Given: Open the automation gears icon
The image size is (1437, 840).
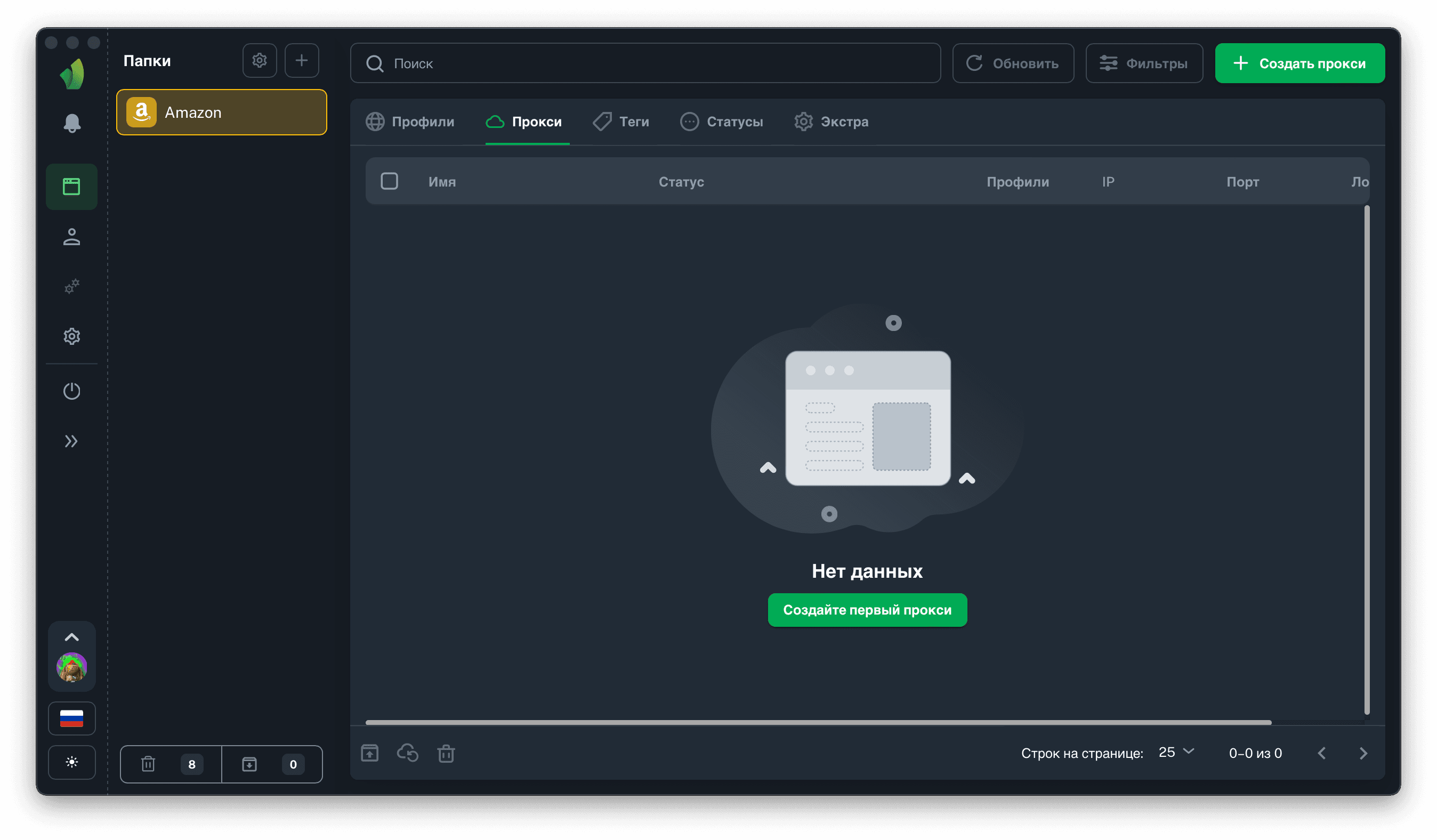Looking at the screenshot, I should click(x=72, y=286).
